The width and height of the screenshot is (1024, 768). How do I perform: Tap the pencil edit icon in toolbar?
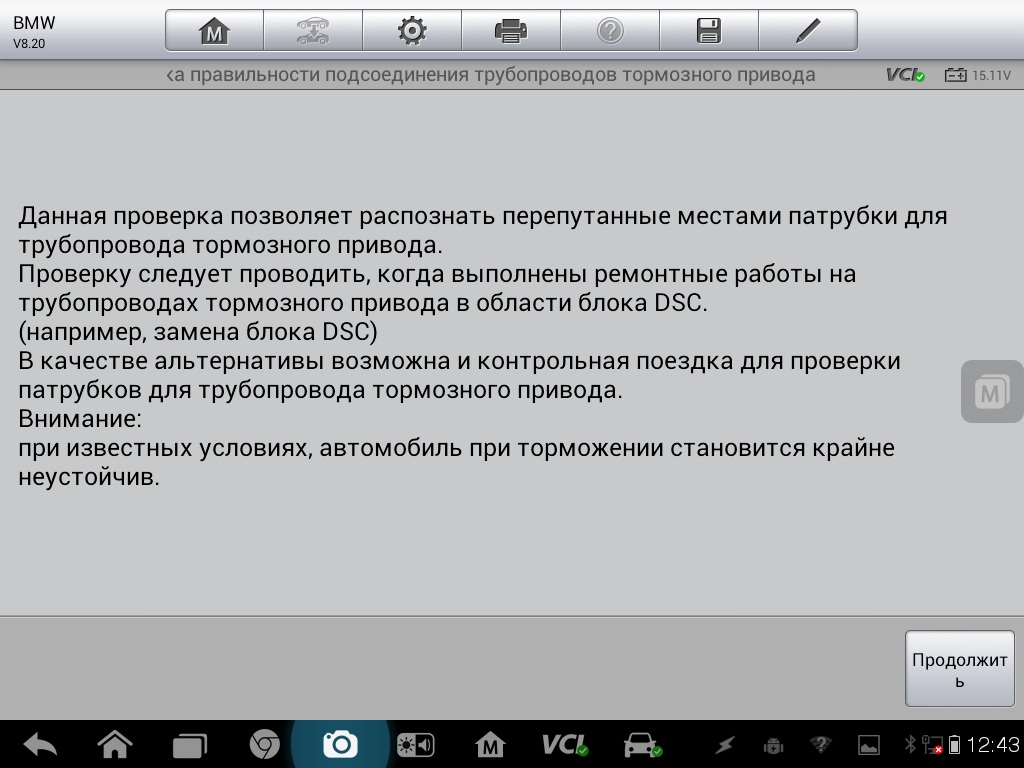point(807,31)
